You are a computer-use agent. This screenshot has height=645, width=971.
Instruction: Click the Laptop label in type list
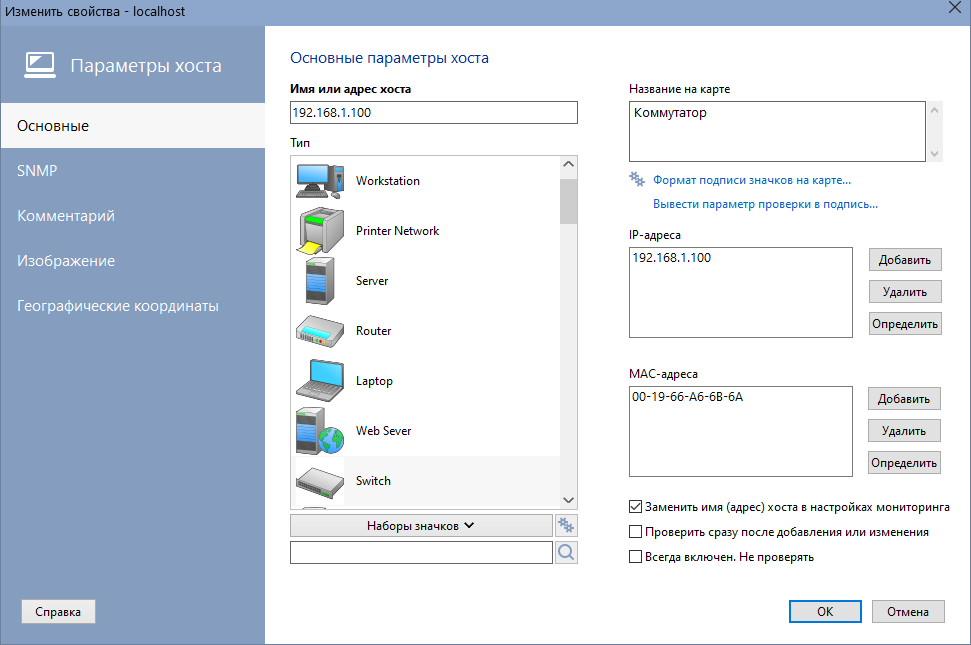tap(374, 381)
